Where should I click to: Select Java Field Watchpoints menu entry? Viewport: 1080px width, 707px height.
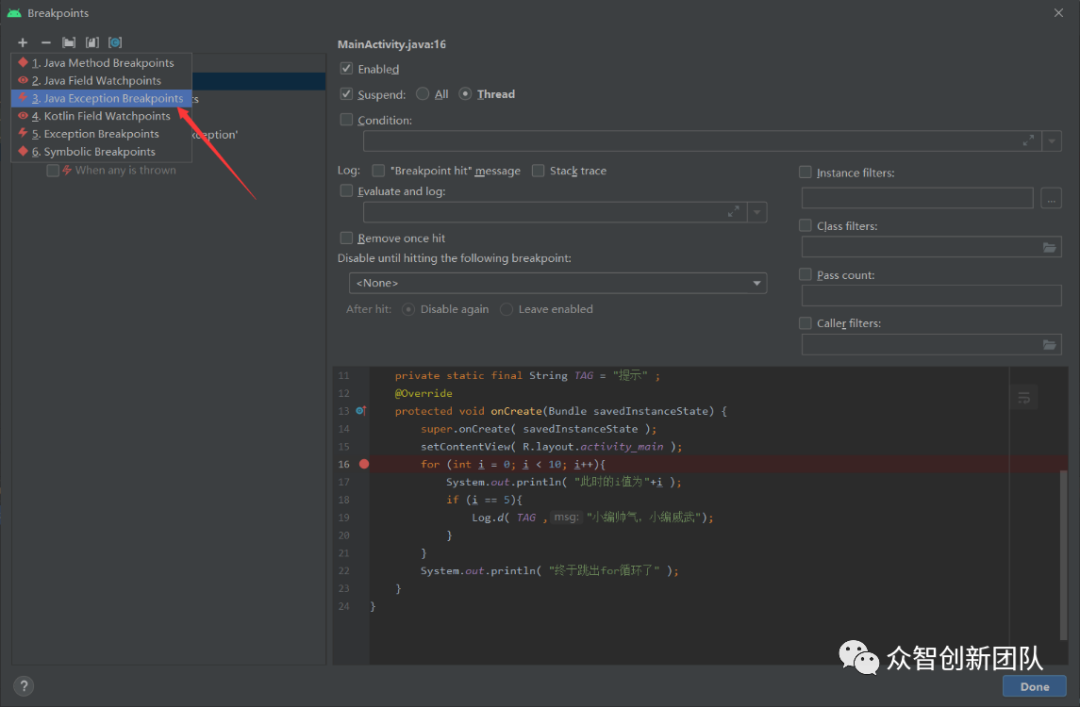click(x=101, y=81)
